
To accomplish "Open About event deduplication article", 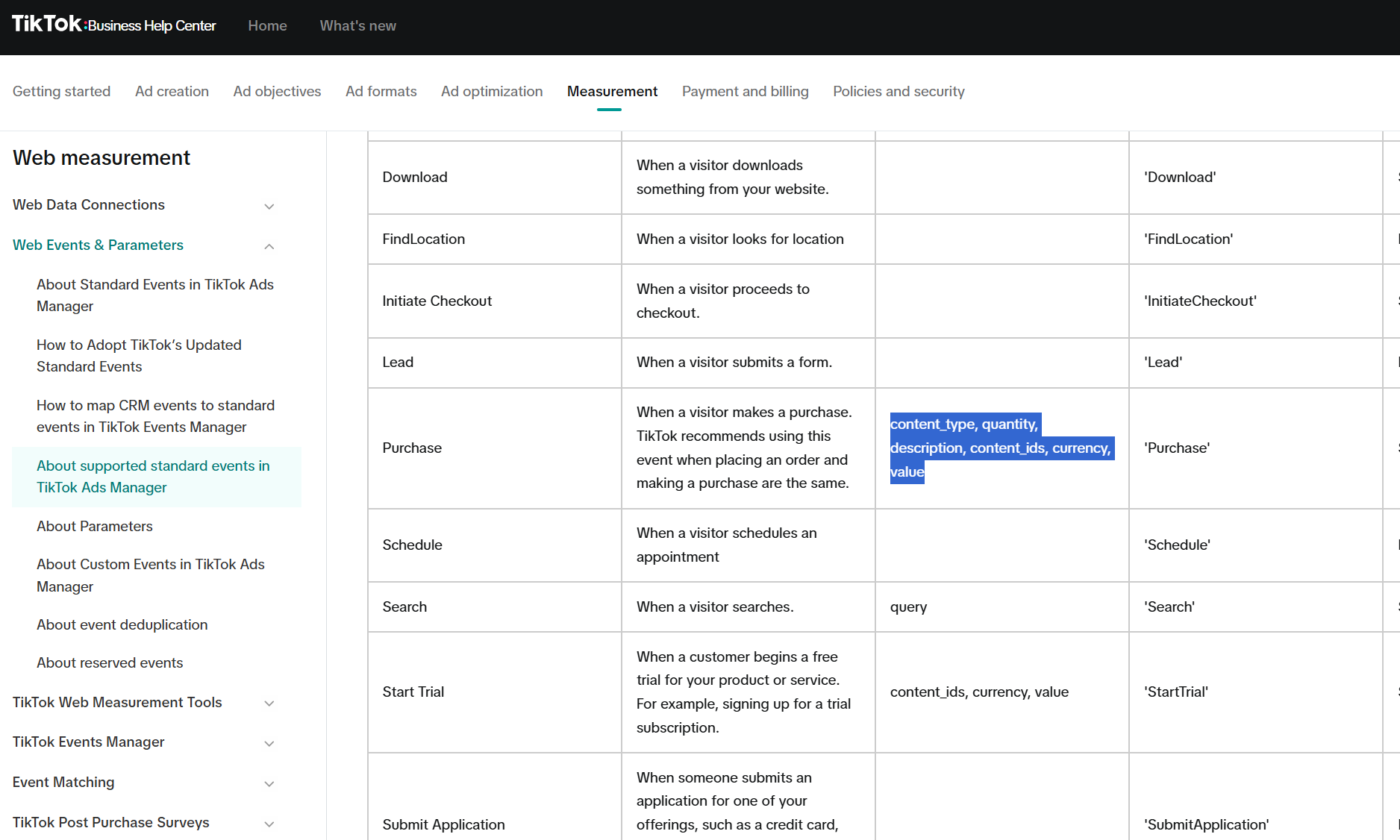I will click(x=122, y=624).
